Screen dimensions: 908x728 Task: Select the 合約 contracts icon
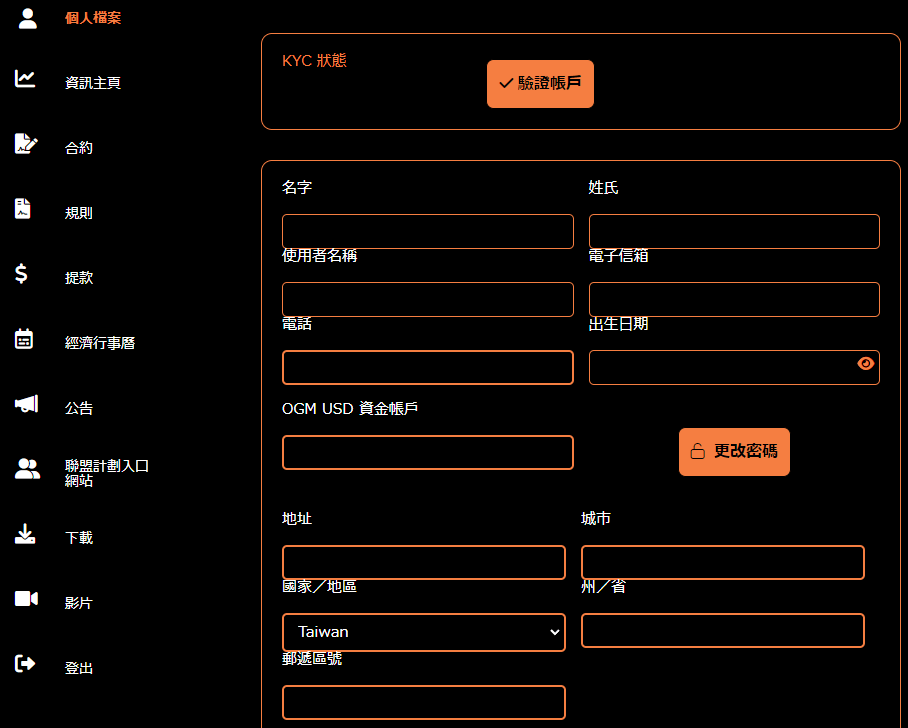pos(27,145)
